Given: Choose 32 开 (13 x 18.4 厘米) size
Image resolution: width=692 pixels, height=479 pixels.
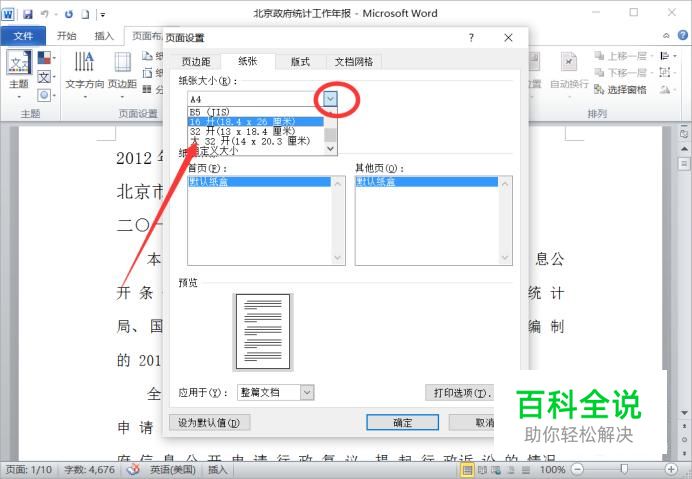Looking at the screenshot, I should click(x=256, y=132).
